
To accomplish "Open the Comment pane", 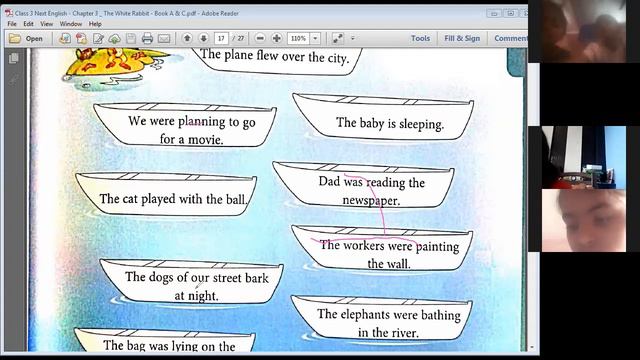I will click(510, 38).
